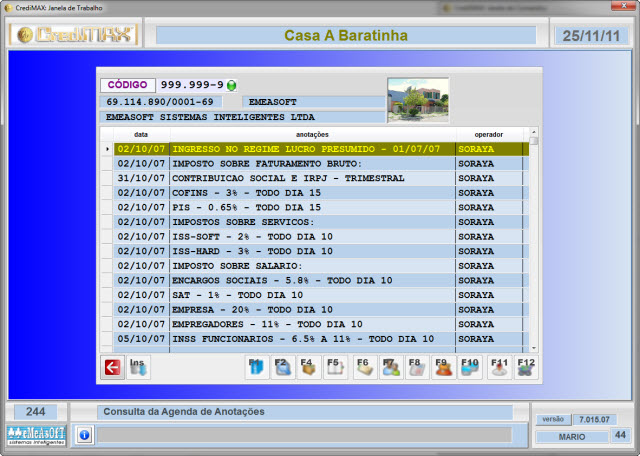The width and height of the screenshot is (640, 456).
Task: Click the F10 toolbar icon
Action: pyautogui.click(x=469, y=368)
